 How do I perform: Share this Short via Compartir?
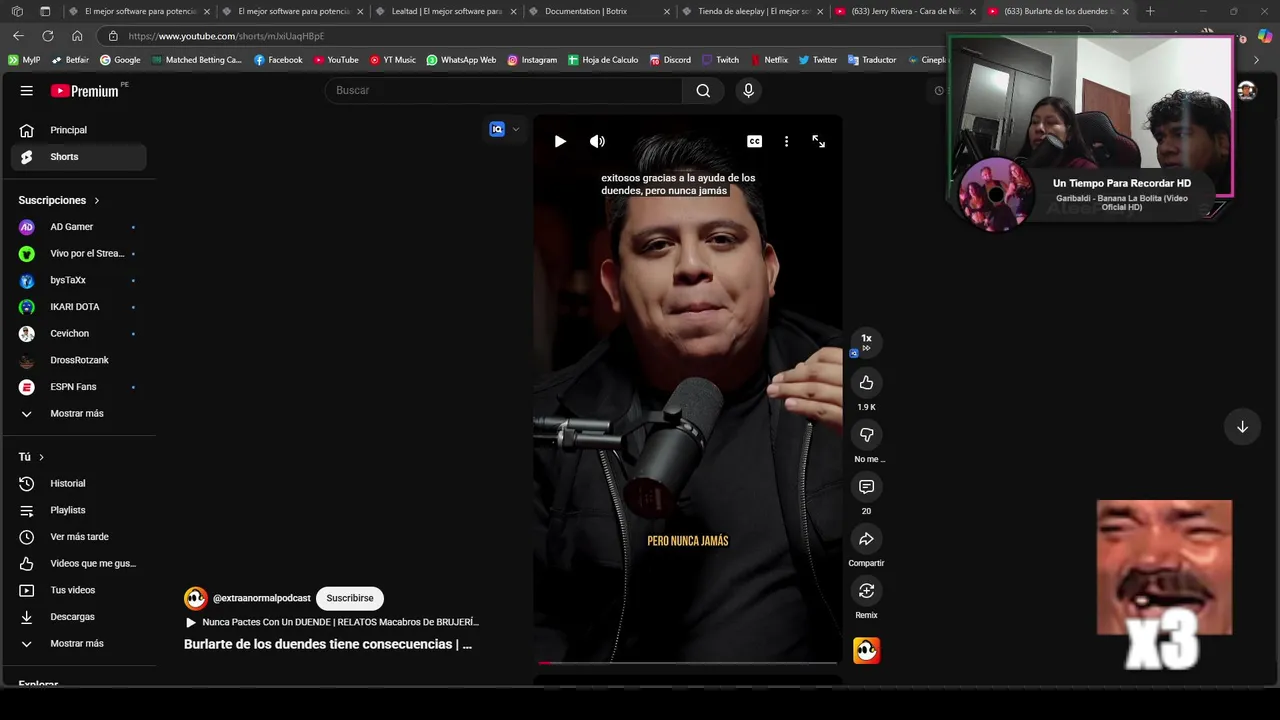coord(866,539)
